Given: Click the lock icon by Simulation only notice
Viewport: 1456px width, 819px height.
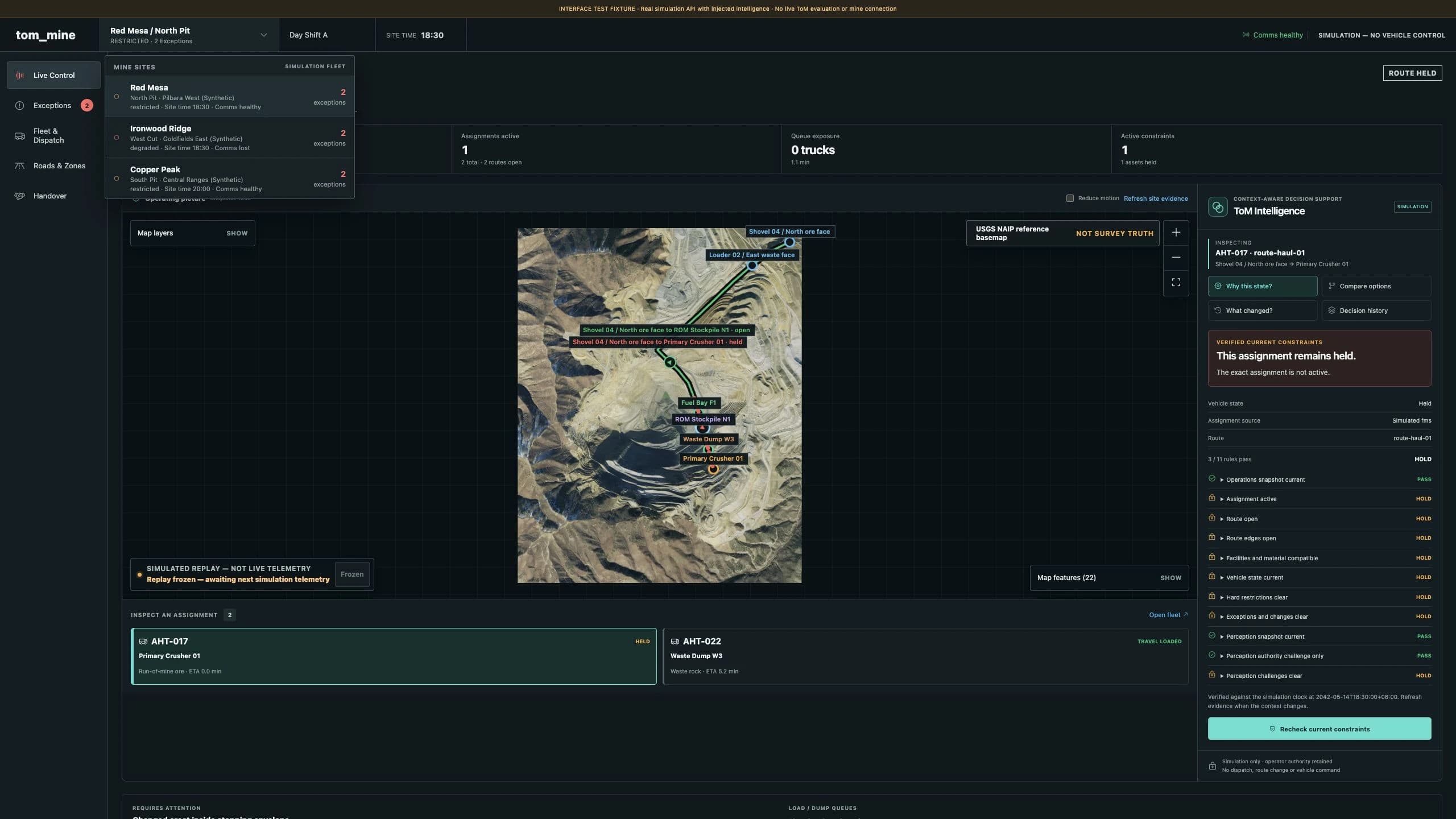Looking at the screenshot, I should click(1213, 766).
